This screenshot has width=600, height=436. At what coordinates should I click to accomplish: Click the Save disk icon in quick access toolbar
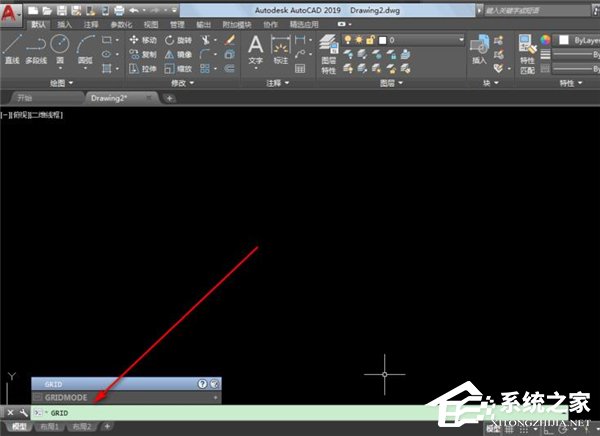point(62,11)
